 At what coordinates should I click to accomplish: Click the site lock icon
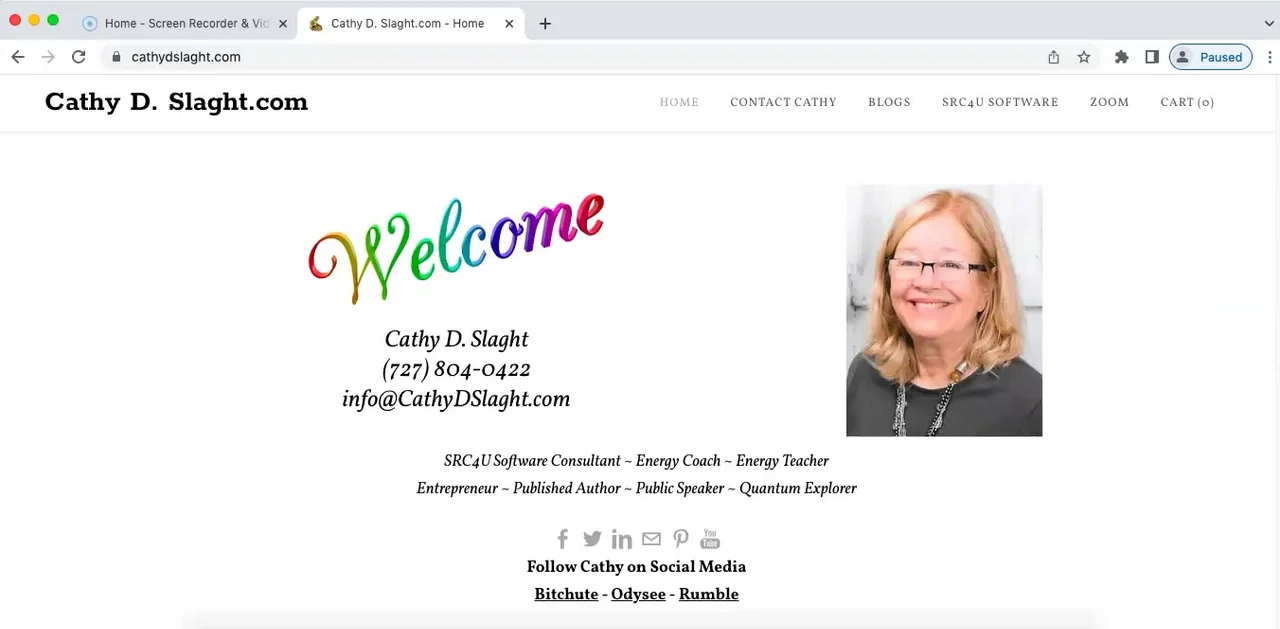click(117, 57)
